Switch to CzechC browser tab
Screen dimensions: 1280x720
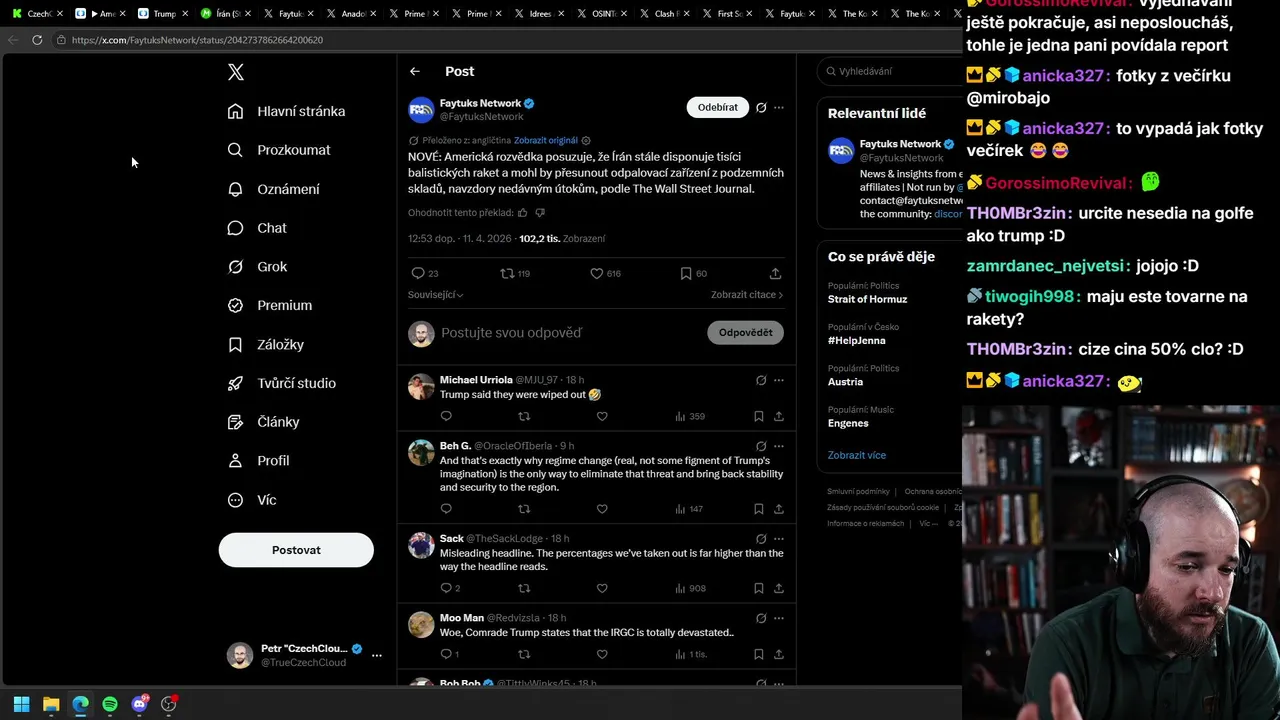point(38,14)
